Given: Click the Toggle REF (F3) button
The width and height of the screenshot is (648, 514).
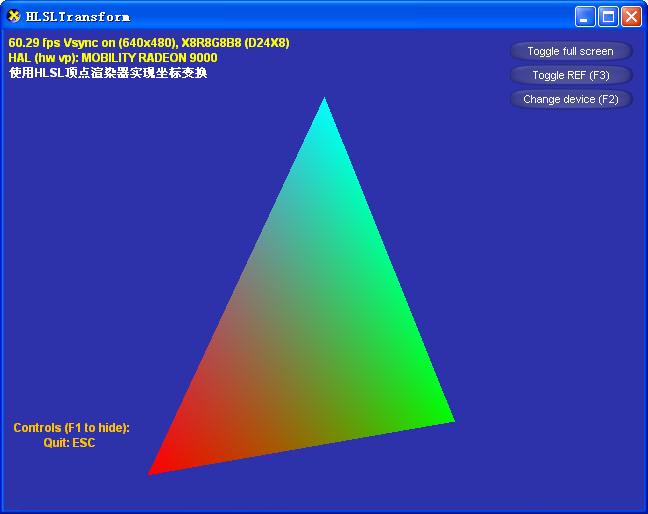Looking at the screenshot, I should (571, 75).
